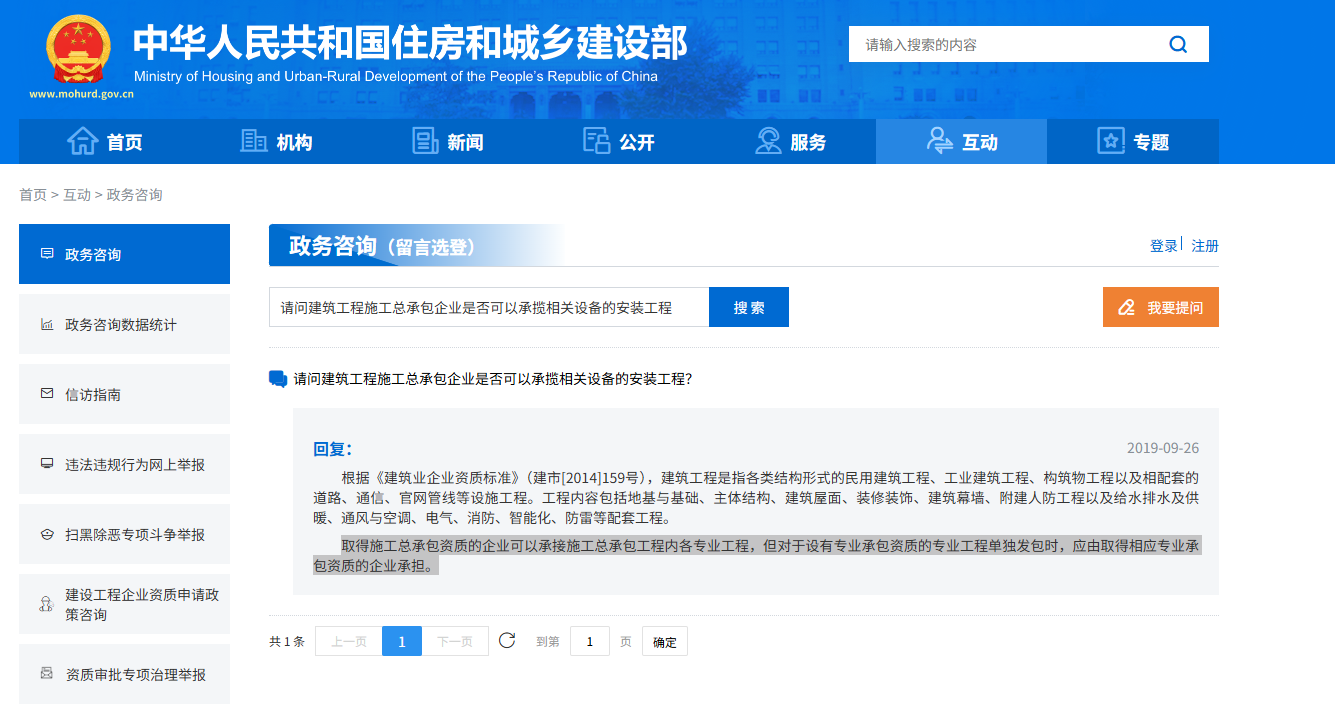Click the 机构 building icon in navigation

tap(254, 141)
